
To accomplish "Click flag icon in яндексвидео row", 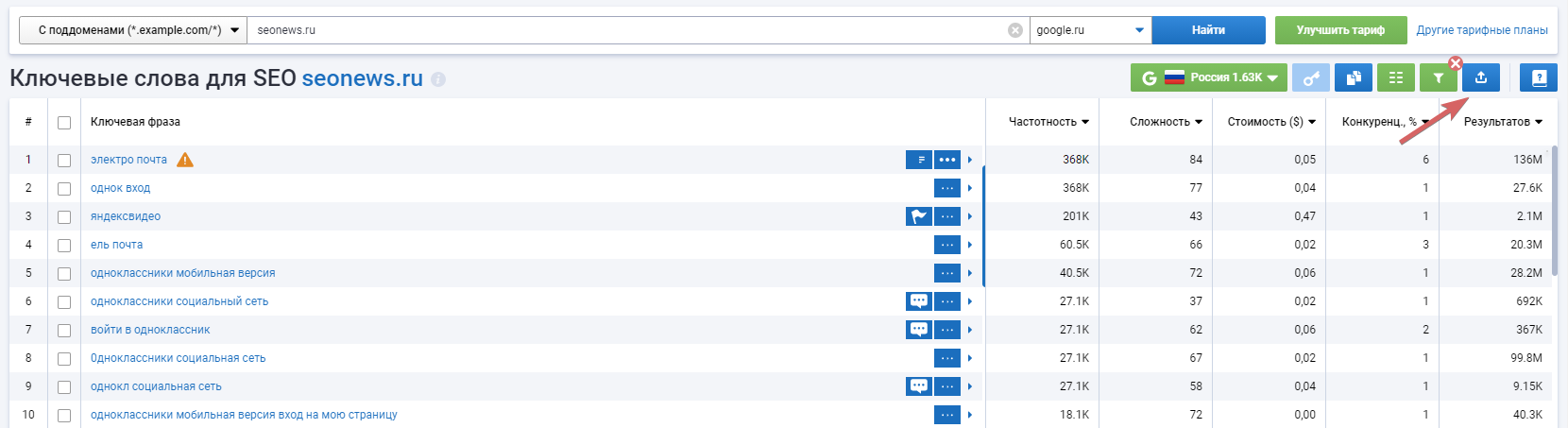I will point(919,216).
